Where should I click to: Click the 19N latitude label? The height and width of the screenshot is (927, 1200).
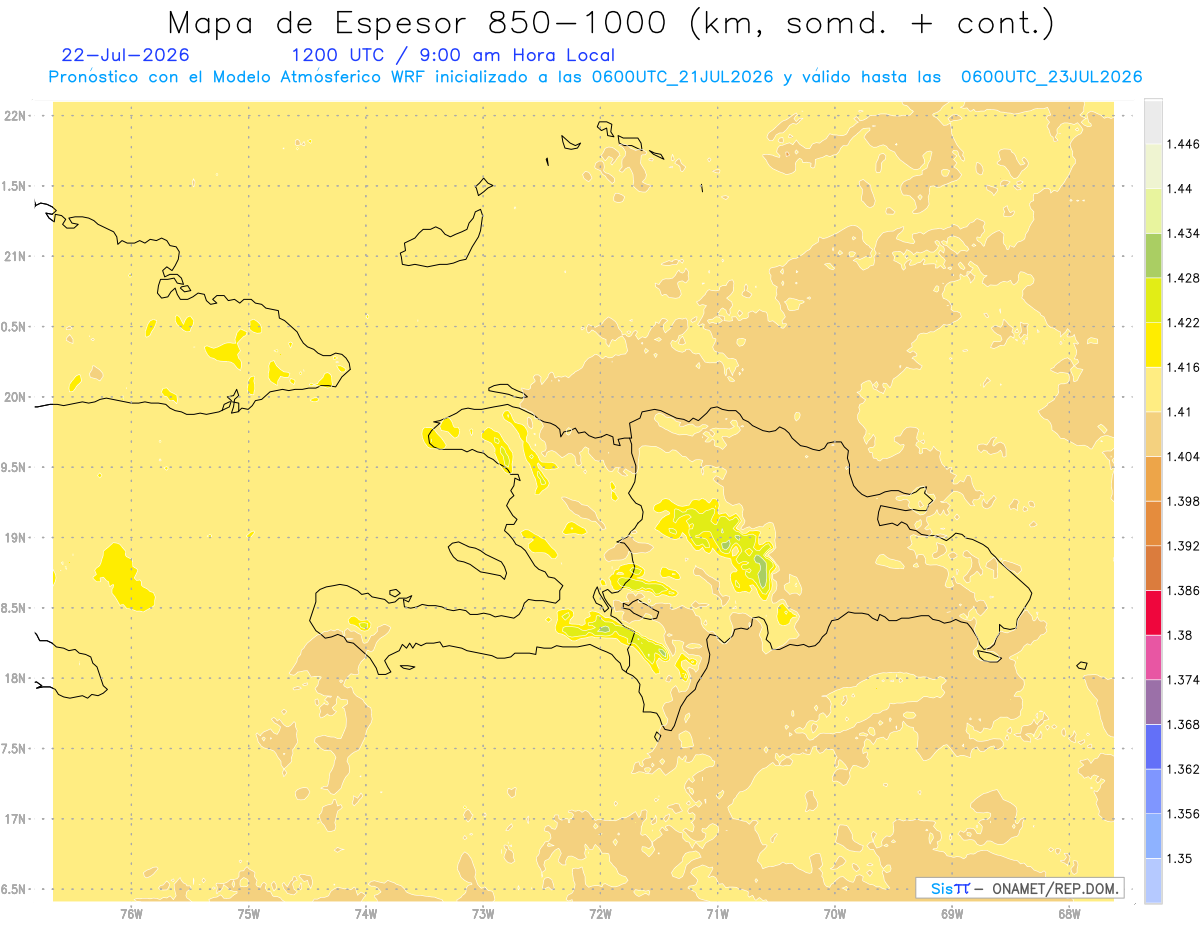pos(16,538)
